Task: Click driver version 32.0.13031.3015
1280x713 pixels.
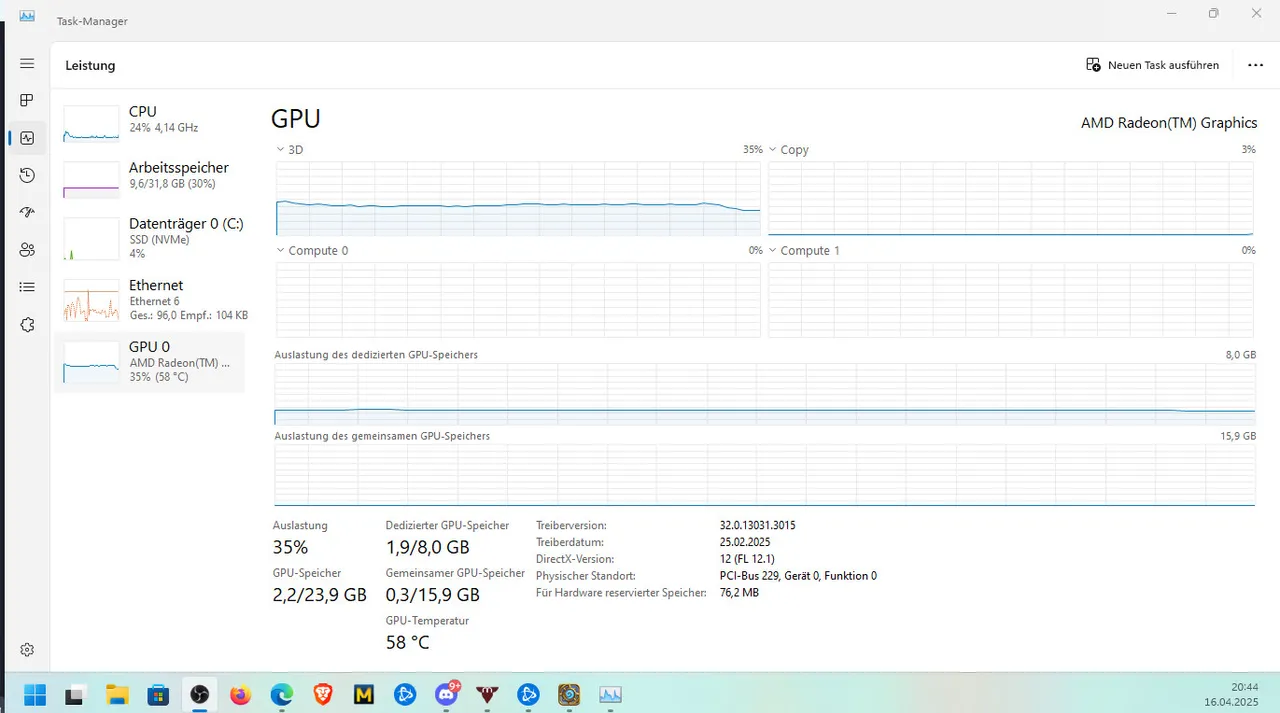Action: (758, 525)
